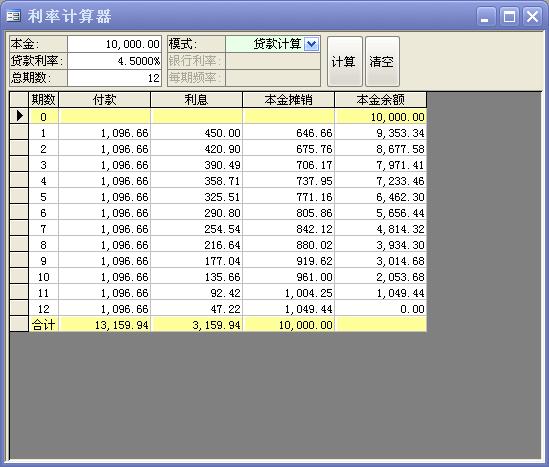Click the 贷款利率 input field
549x467 pixels.
click(114, 61)
